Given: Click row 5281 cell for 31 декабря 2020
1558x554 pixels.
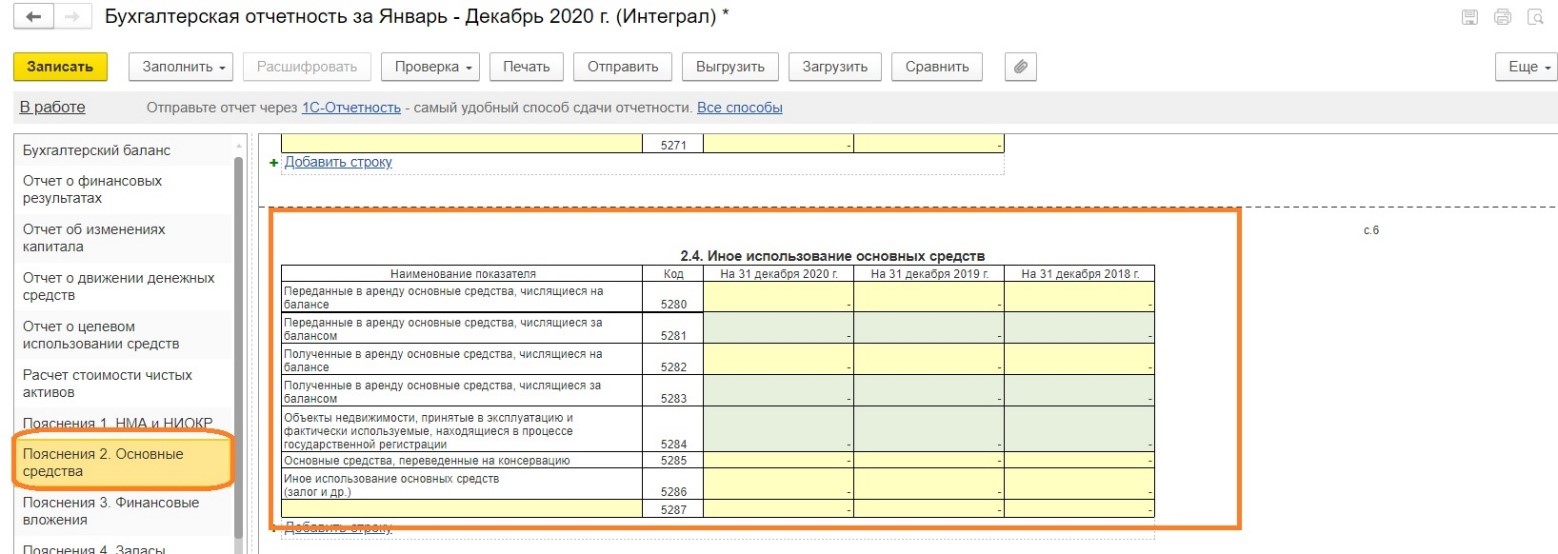Looking at the screenshot, I should click(x=778, y=329).
